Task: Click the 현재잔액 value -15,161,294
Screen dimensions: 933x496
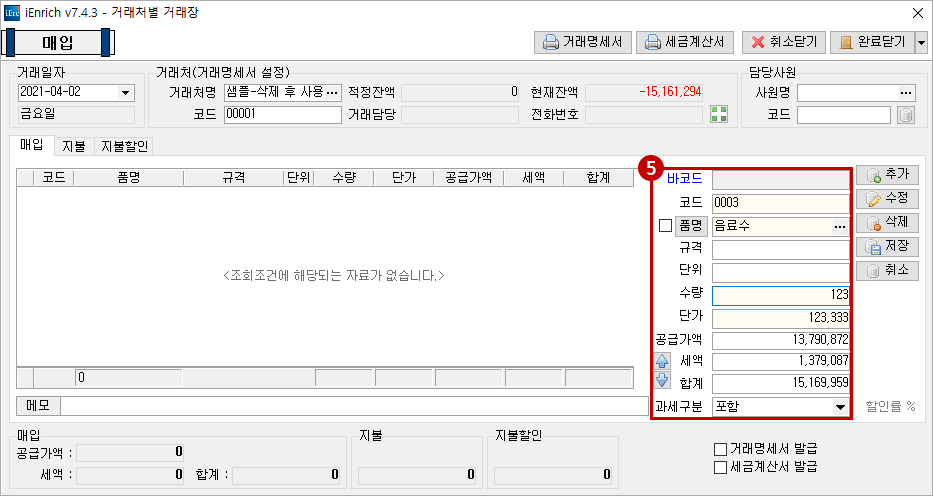Action: pyautogui.click(x=644, y=92)
